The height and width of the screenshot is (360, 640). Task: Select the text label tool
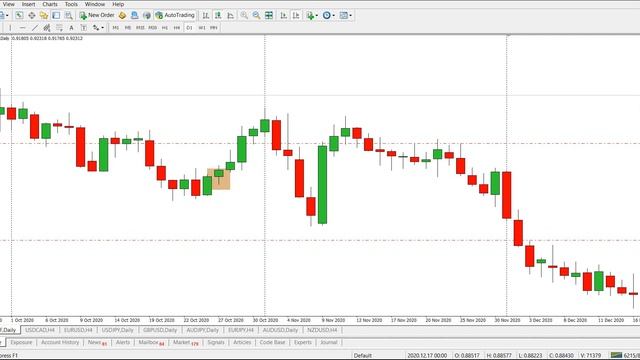[84, 28]
